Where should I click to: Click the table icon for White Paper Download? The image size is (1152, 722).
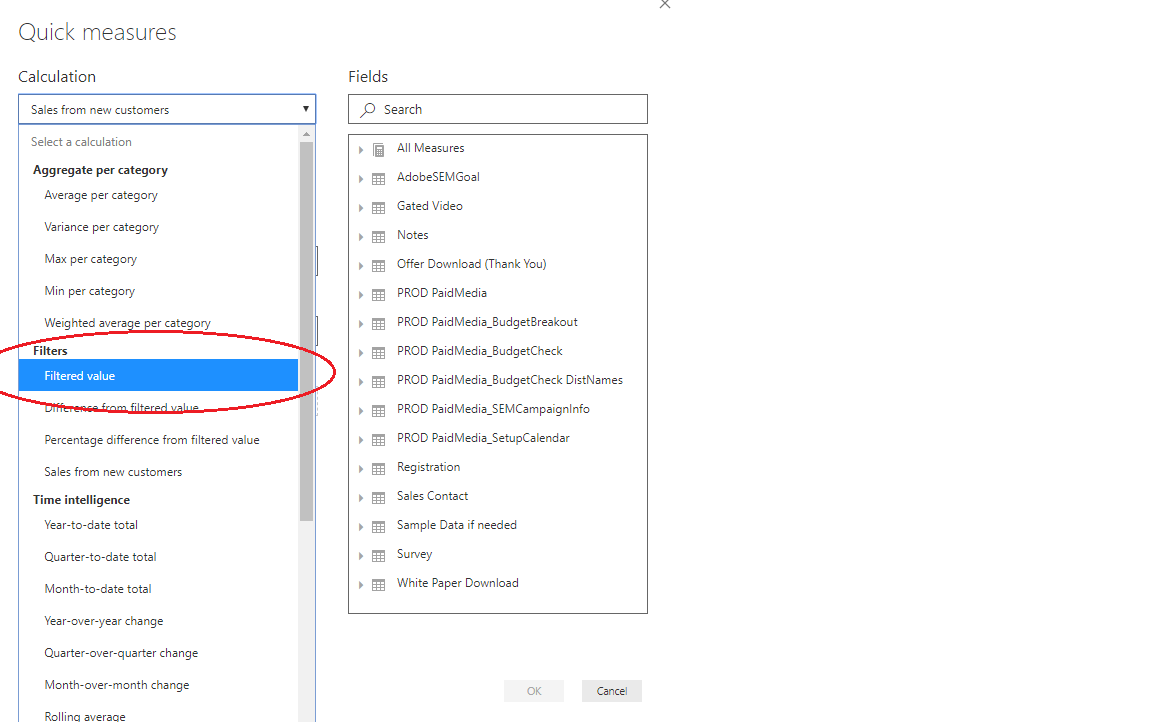tap(378, 585)
